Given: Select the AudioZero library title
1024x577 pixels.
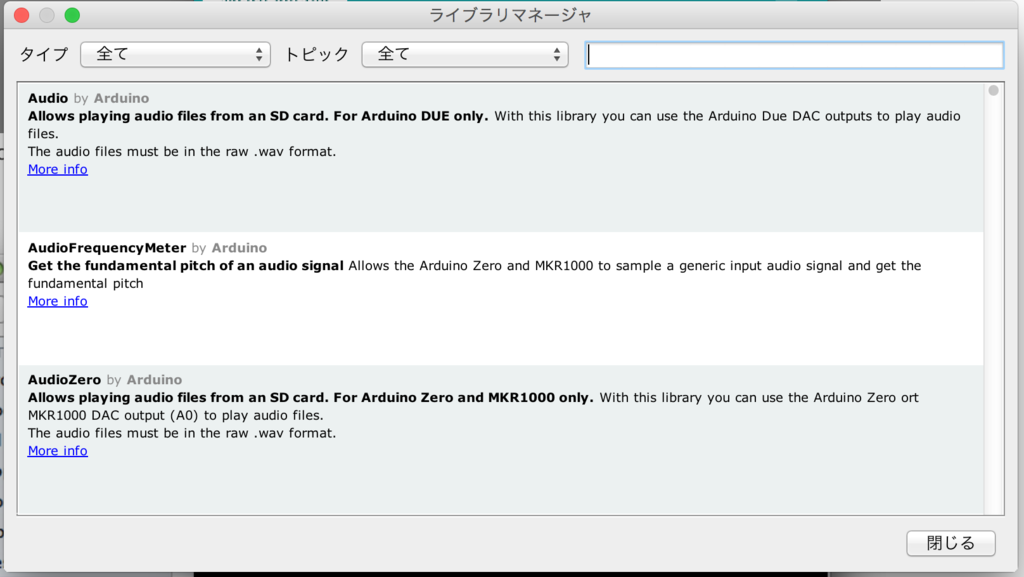Looking at the screenshot, I should 64,379.
